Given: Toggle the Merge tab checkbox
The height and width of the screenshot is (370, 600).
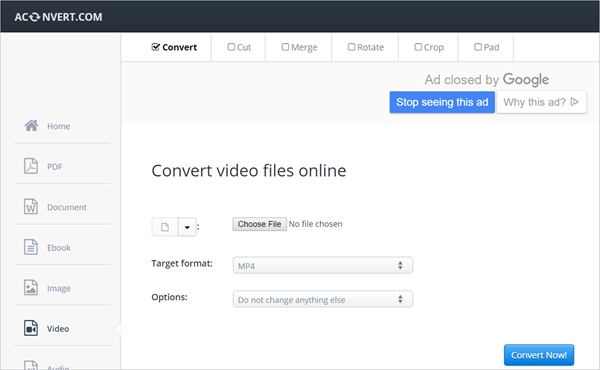Looking at the screenshot, I should pos(285,47).
